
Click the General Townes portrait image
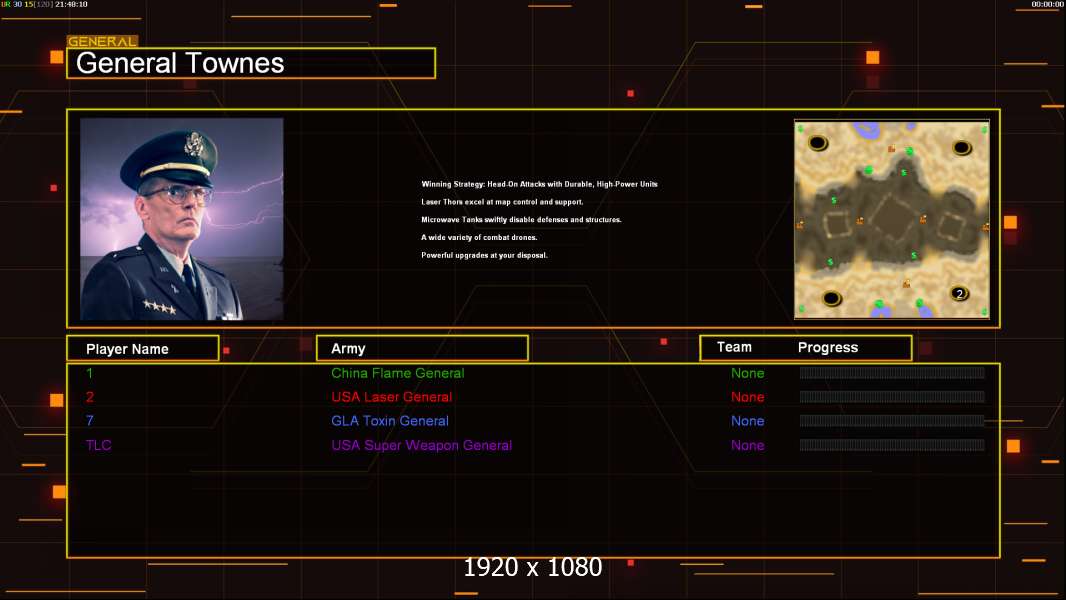coord(182,219)
